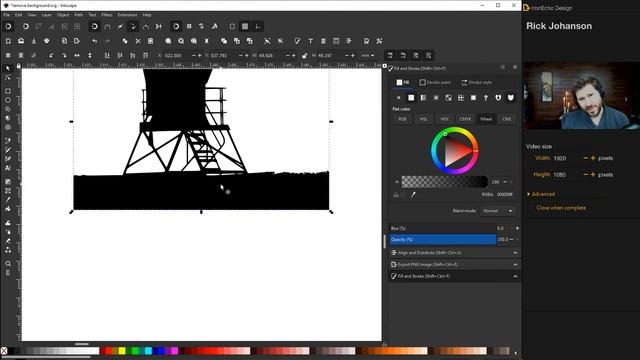This screenshot has width=640, height=360.
Task: Open the Edit menu
Action: point(18,15)
